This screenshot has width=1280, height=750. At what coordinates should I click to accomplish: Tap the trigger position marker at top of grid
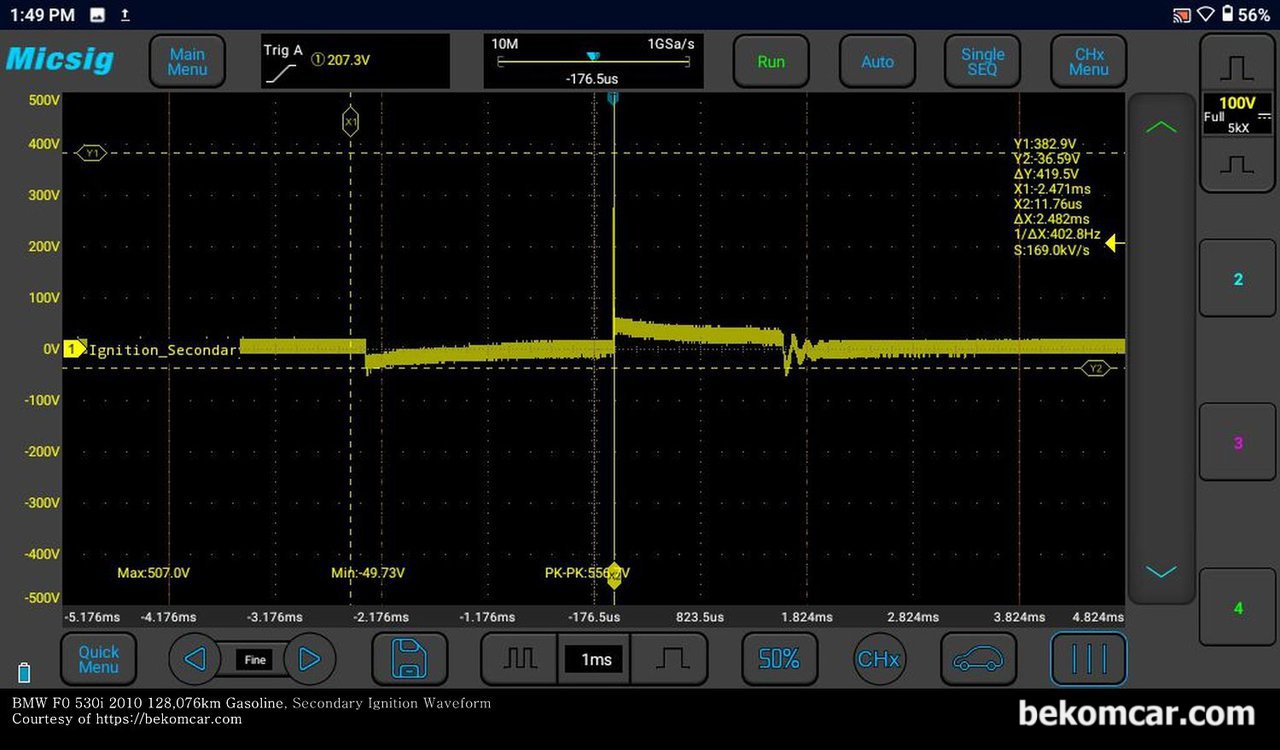613,98
